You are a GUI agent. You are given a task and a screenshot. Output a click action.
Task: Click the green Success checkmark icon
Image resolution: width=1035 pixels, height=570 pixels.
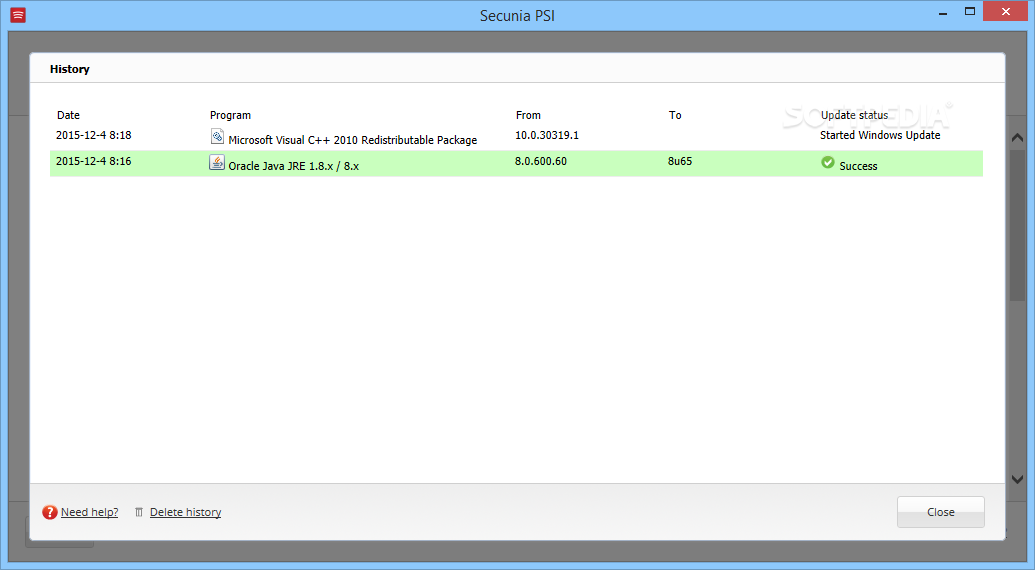tap(828, 162)
